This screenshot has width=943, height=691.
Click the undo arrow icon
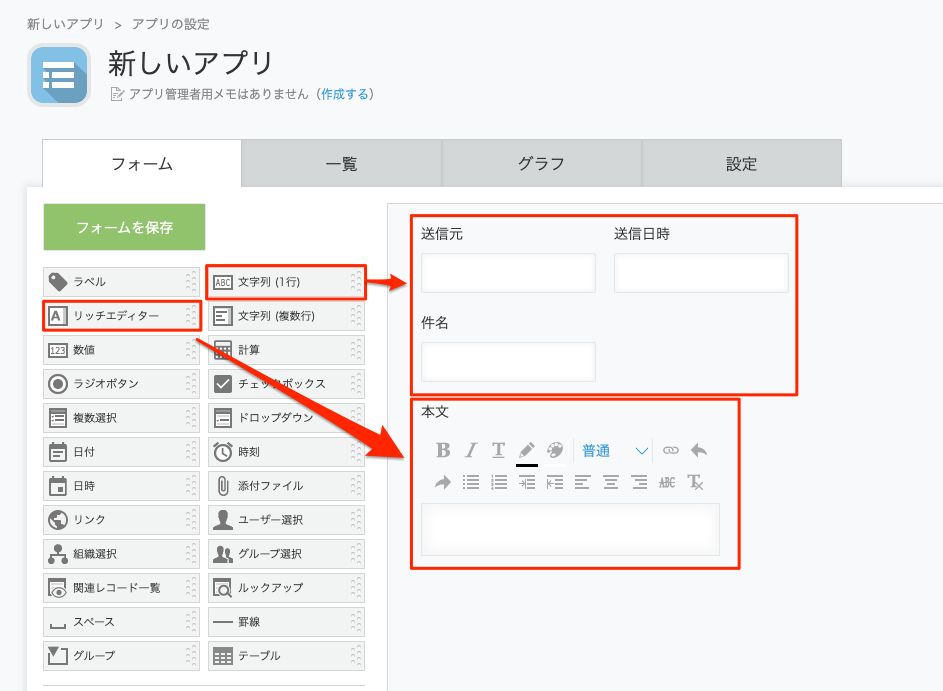point(699,450)
